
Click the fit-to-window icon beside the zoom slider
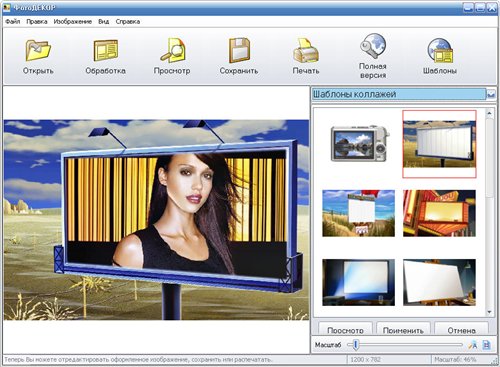(x=472, y=345)
